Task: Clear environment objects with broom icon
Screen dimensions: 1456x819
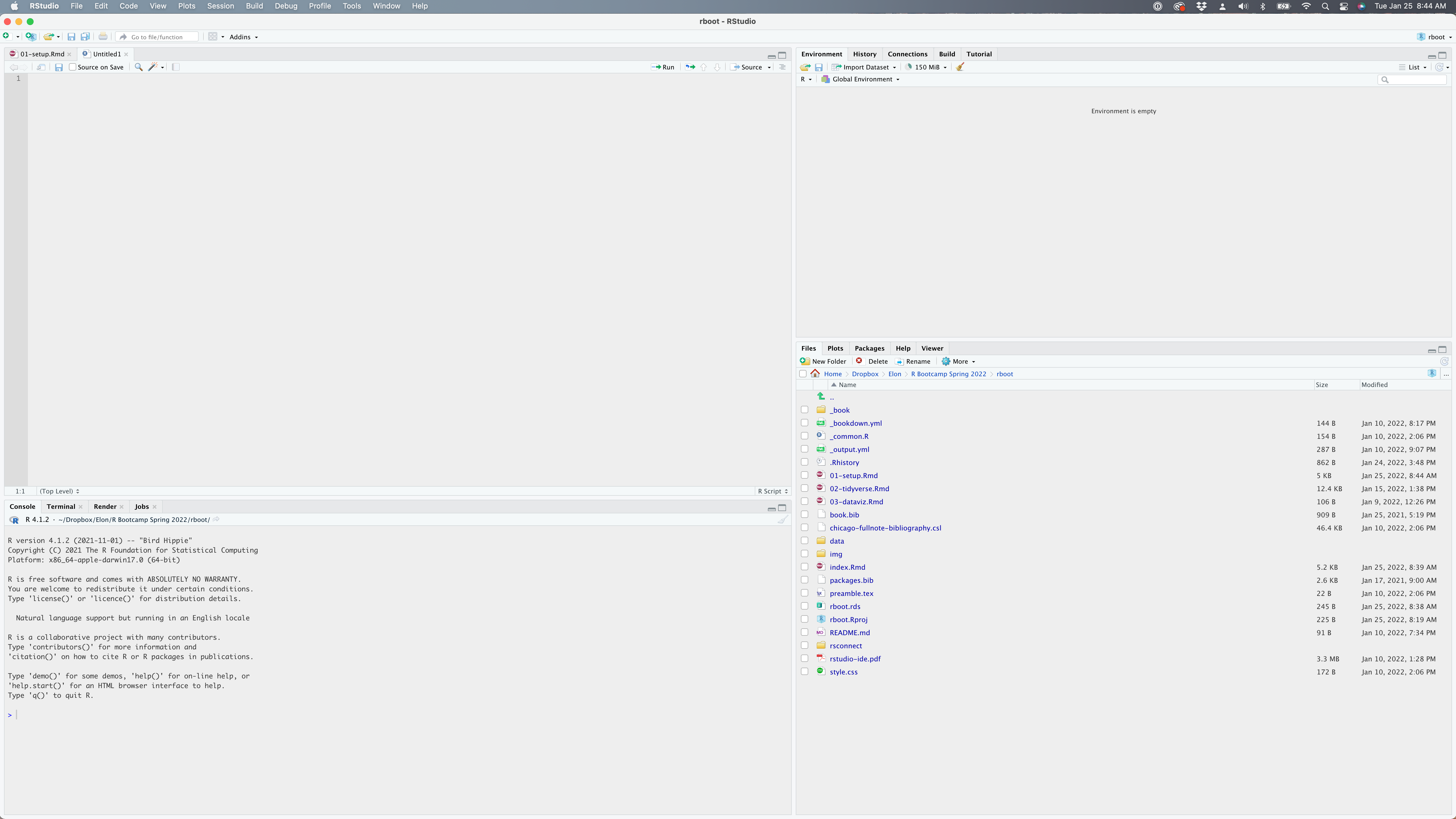Action: (x=960, y=67)
